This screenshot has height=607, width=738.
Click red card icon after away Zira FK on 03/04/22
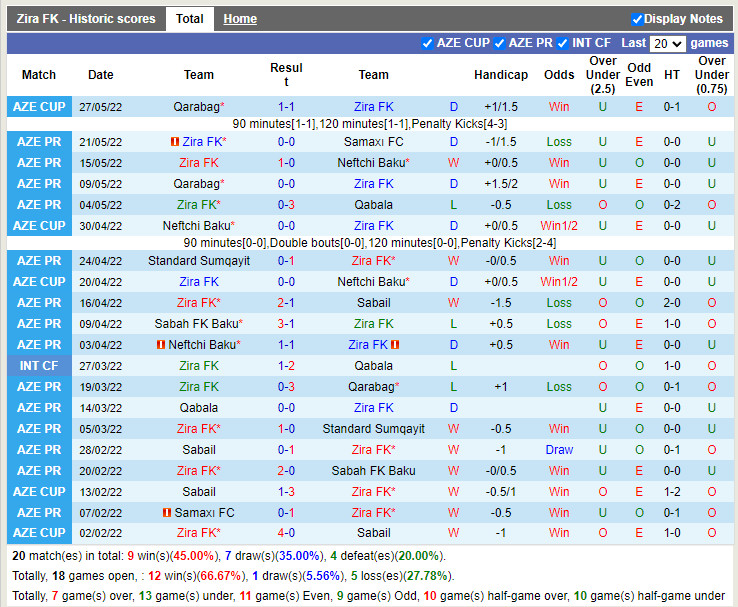click(x=396, y=345)
